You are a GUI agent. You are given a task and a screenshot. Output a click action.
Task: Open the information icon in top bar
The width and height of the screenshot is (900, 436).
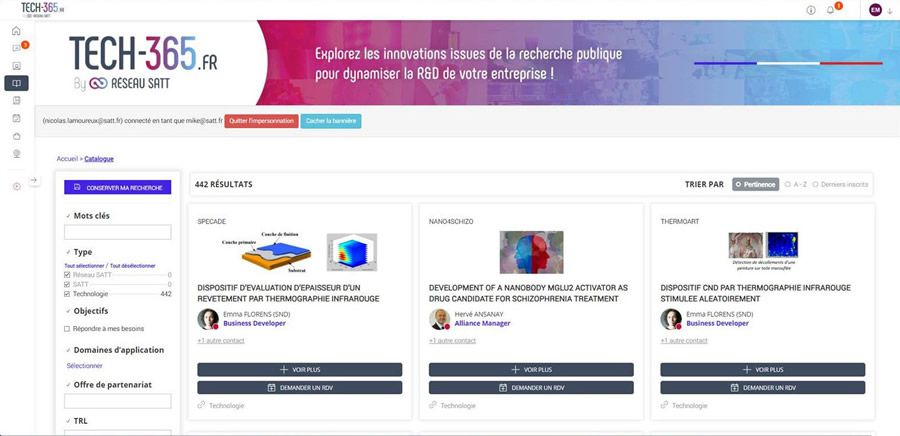[x=811, y=10]
